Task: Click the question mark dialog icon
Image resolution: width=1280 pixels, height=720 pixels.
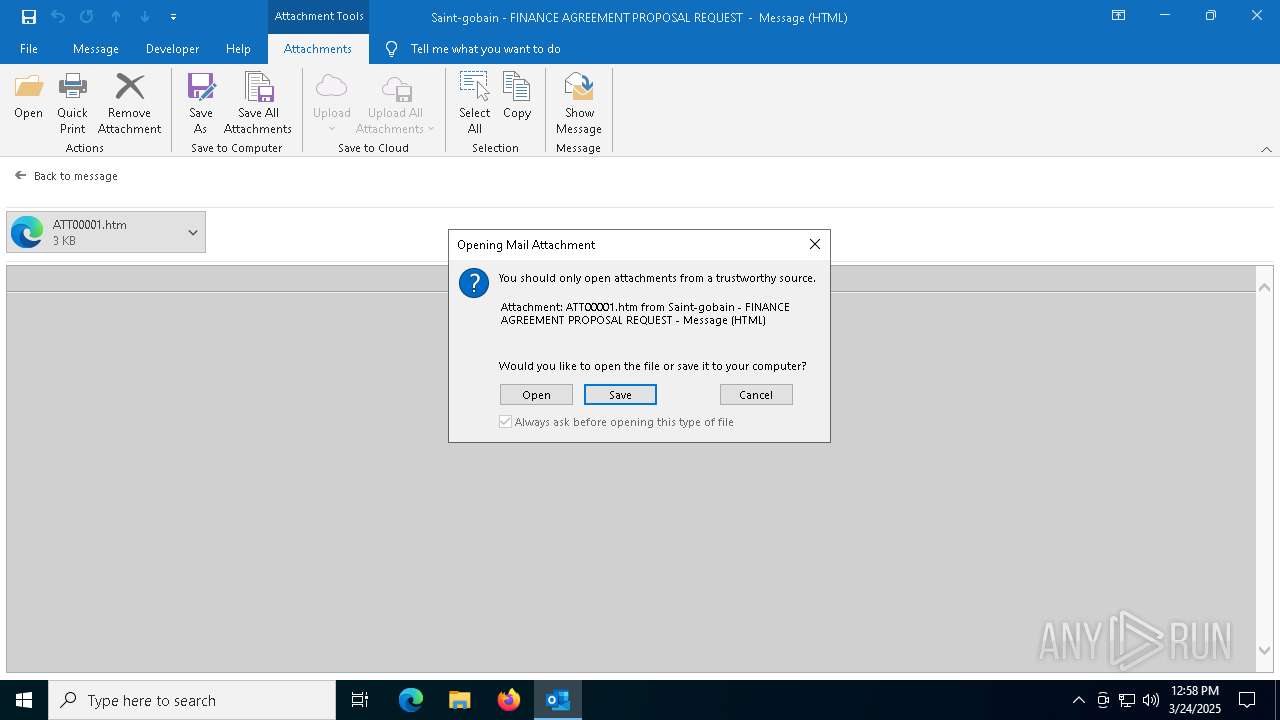Action: coord(474,283)
